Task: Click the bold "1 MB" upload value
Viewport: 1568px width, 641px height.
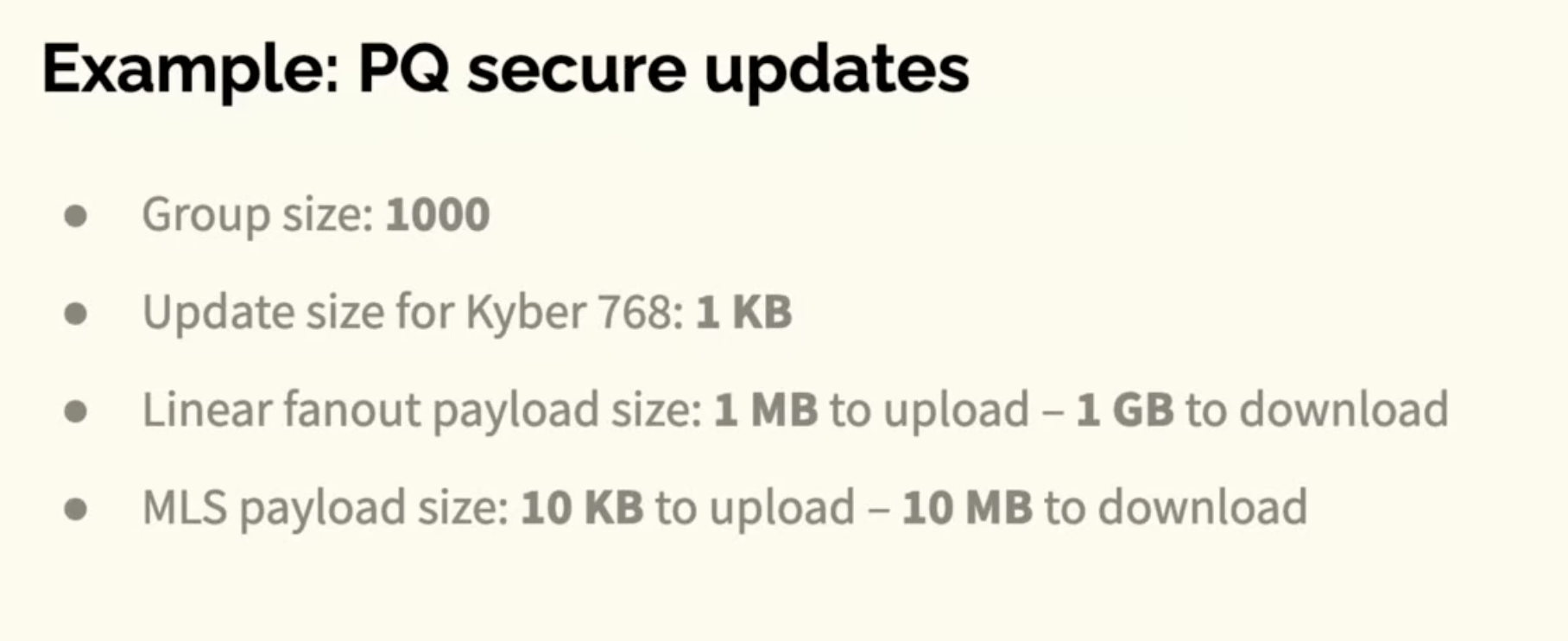Action: pos(766,409)
